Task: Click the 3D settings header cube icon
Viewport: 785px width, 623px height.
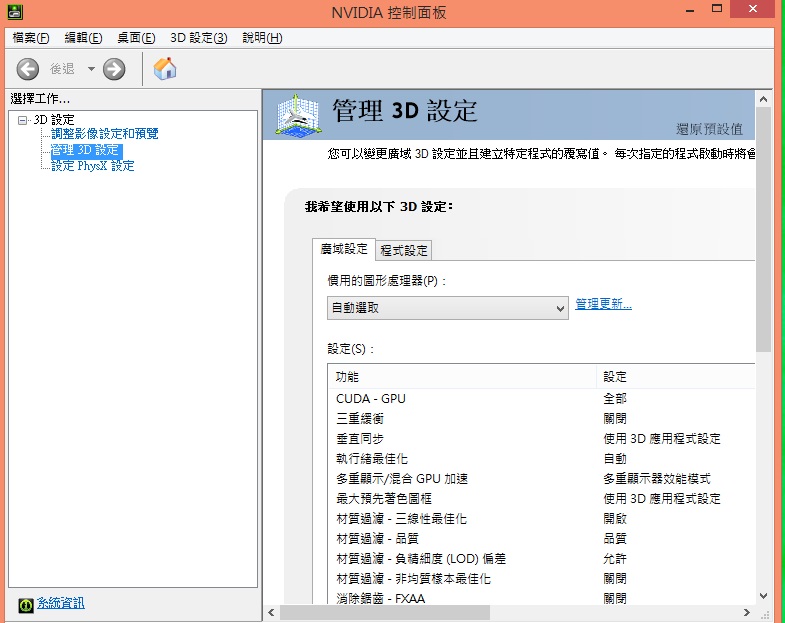Action: (x=297, y=115)
